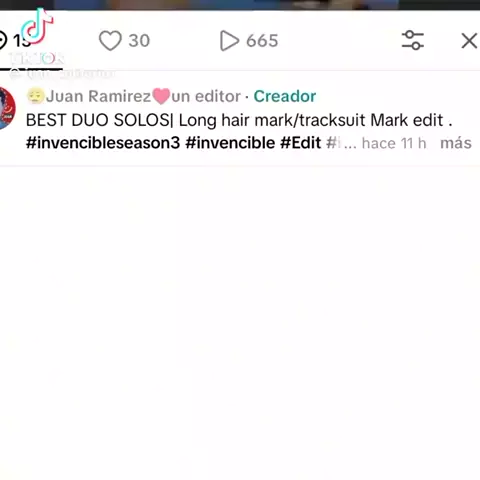Open the truncated hashtag before the ellipsis

coord(333,143)
